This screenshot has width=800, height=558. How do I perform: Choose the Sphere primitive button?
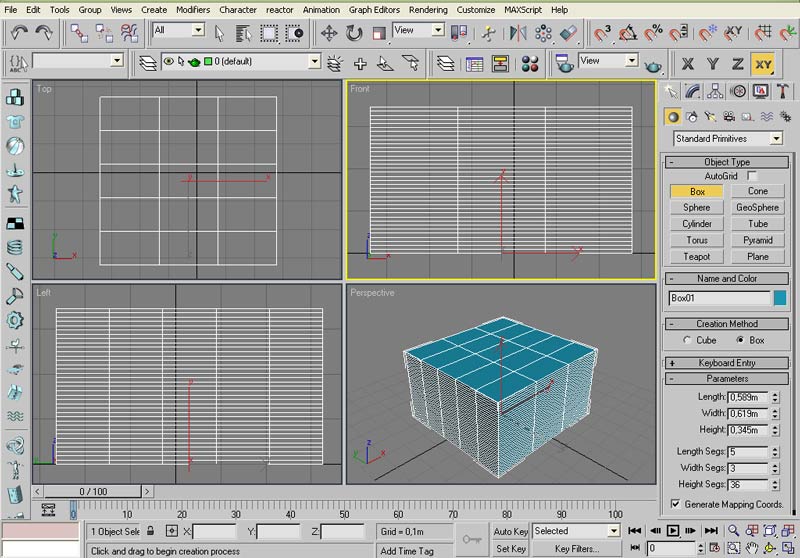pos(696,207)
